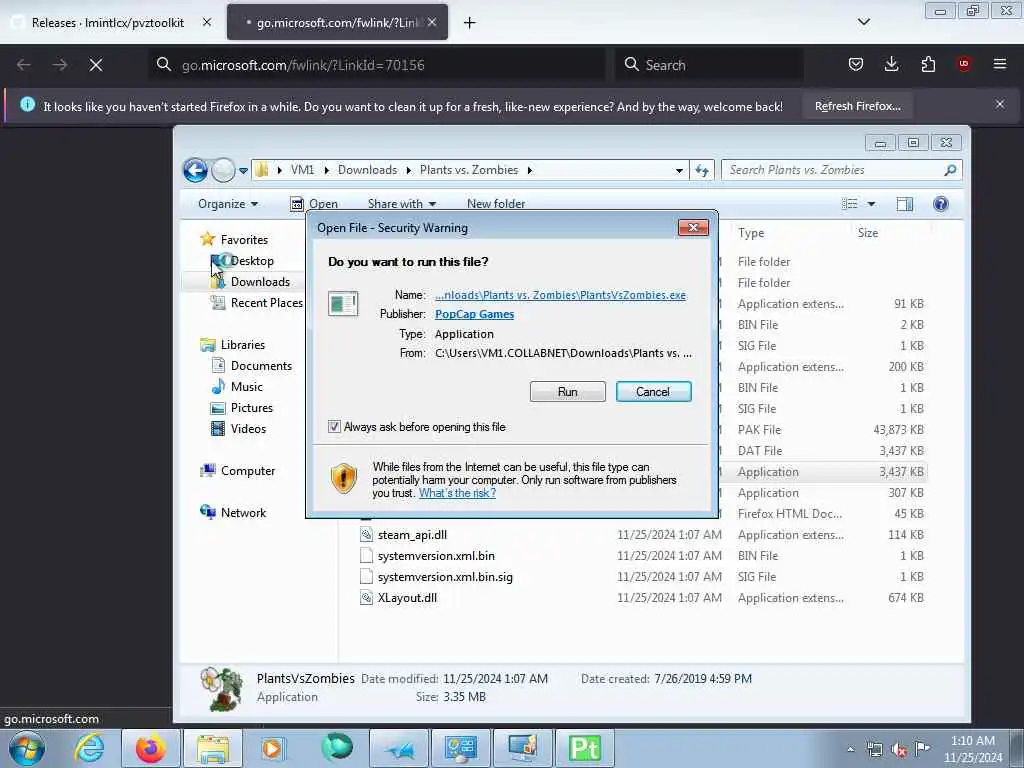Toggle the Explorer preview pane button
The image size is (1024, 768).
coord(904,204)
